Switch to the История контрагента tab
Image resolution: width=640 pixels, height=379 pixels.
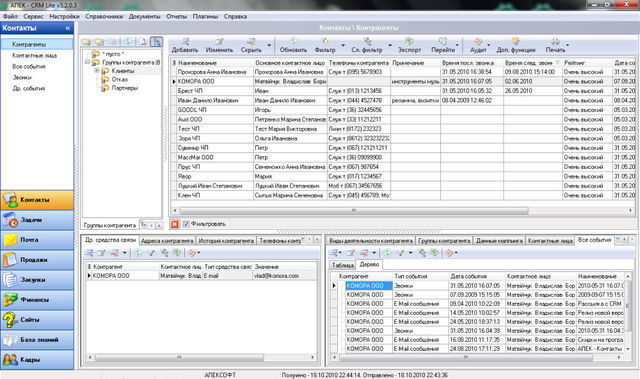click(x=226, y=241)
